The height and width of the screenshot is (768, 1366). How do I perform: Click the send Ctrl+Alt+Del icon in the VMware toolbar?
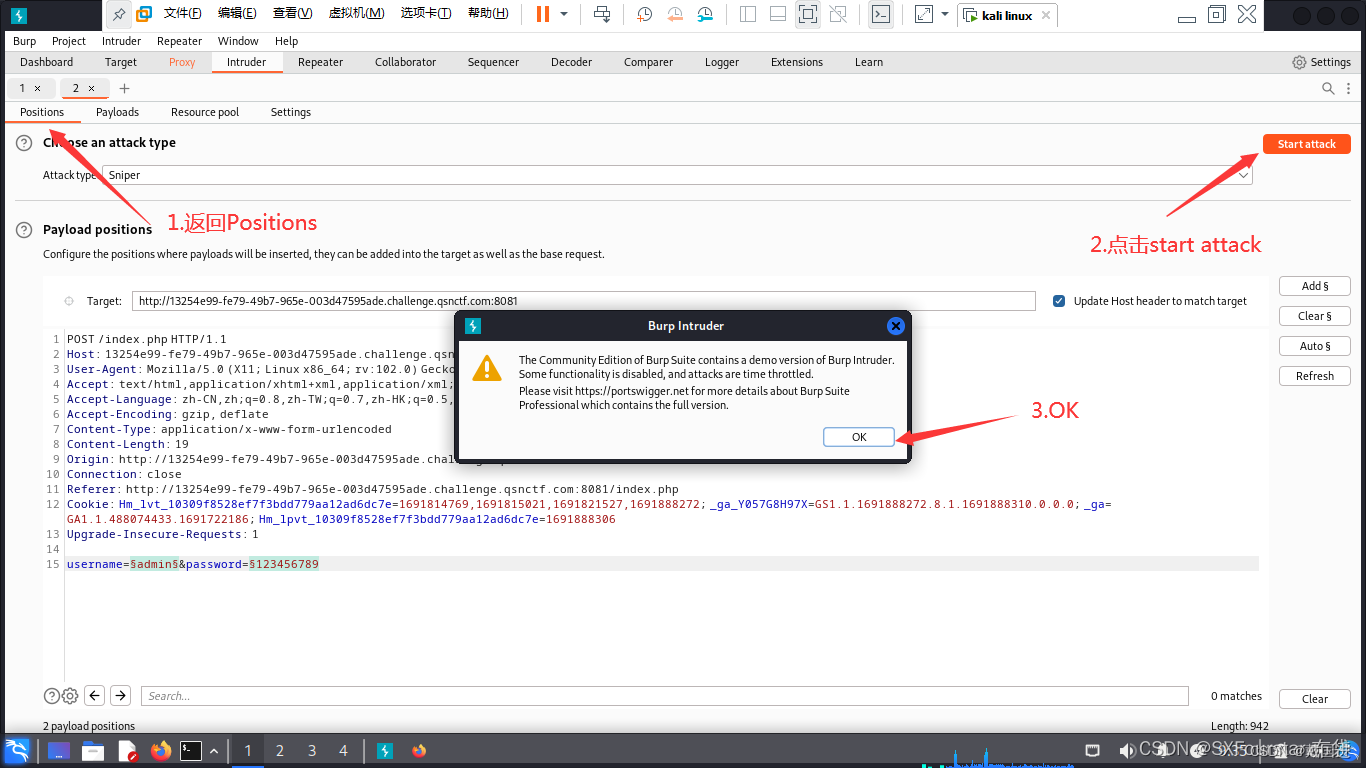pos(602,14)
